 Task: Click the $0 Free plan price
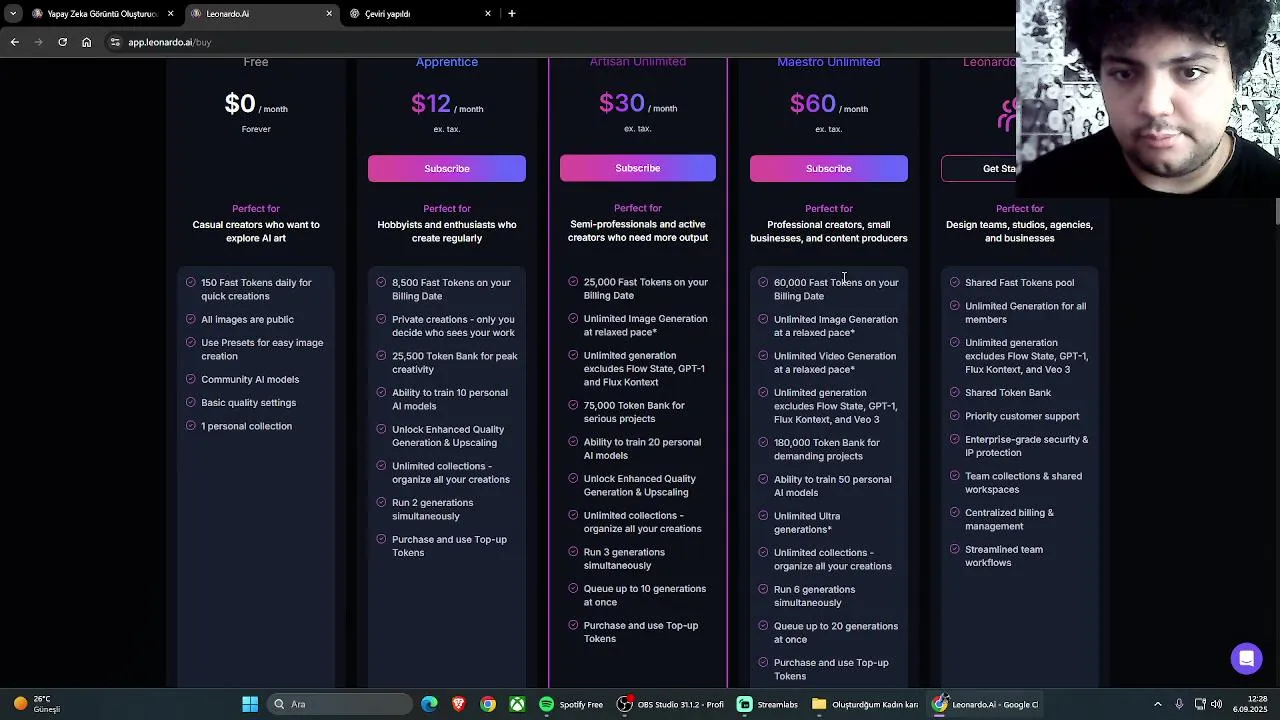[x=239, y=103]
